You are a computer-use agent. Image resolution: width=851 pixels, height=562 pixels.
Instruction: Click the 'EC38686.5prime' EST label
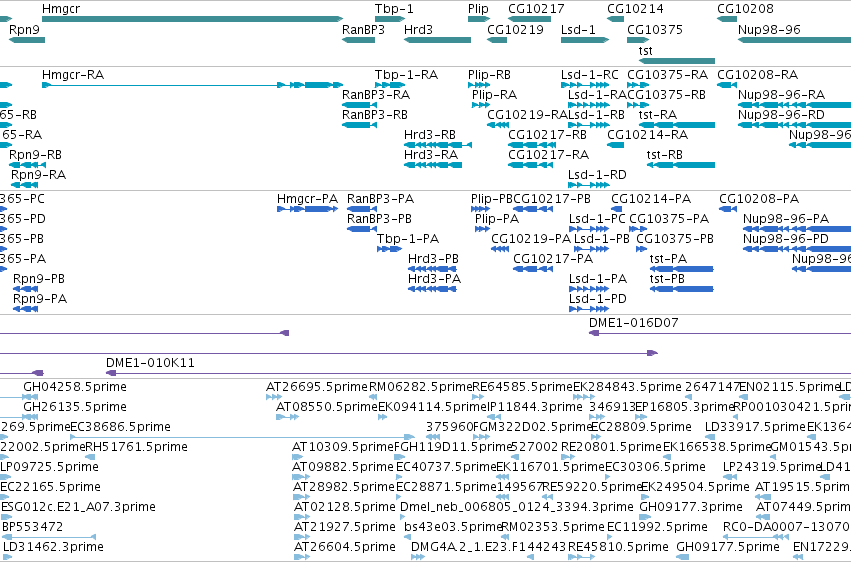click(120, 427)
